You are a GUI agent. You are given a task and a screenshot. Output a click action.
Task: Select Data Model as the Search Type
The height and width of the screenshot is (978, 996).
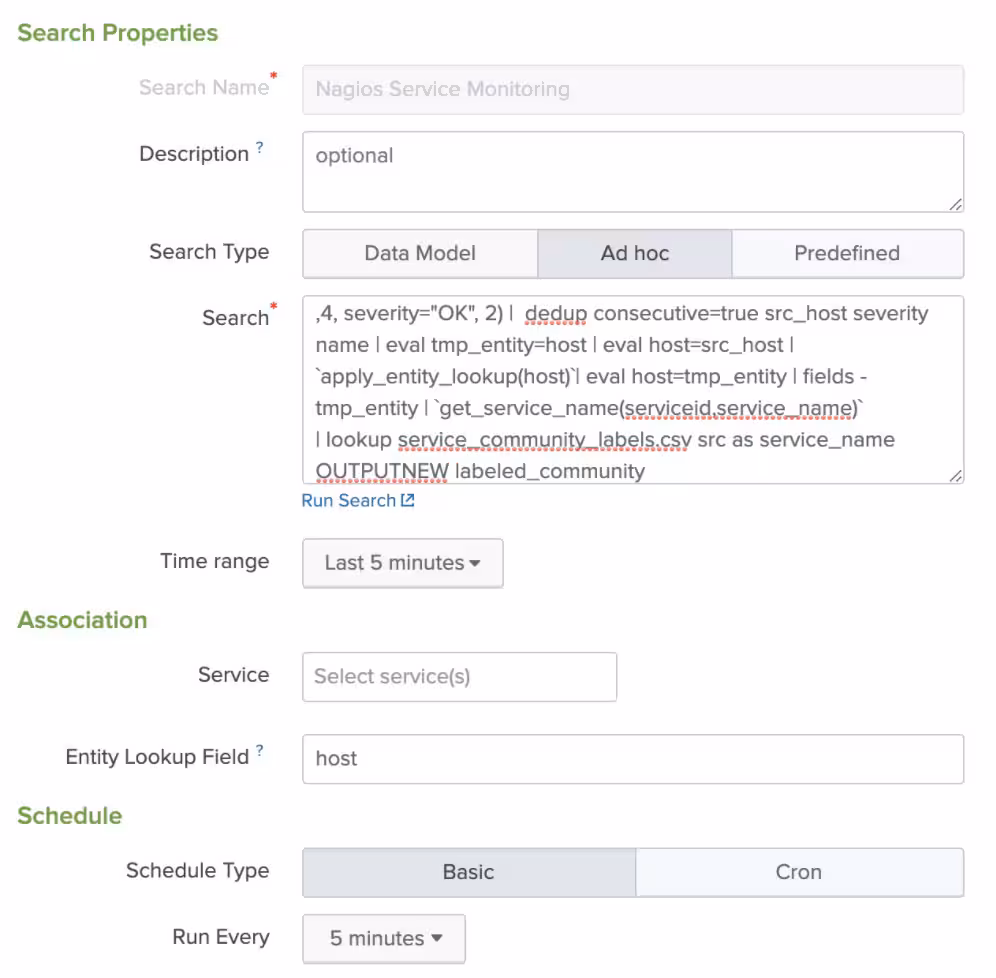(x=419, y=253)
